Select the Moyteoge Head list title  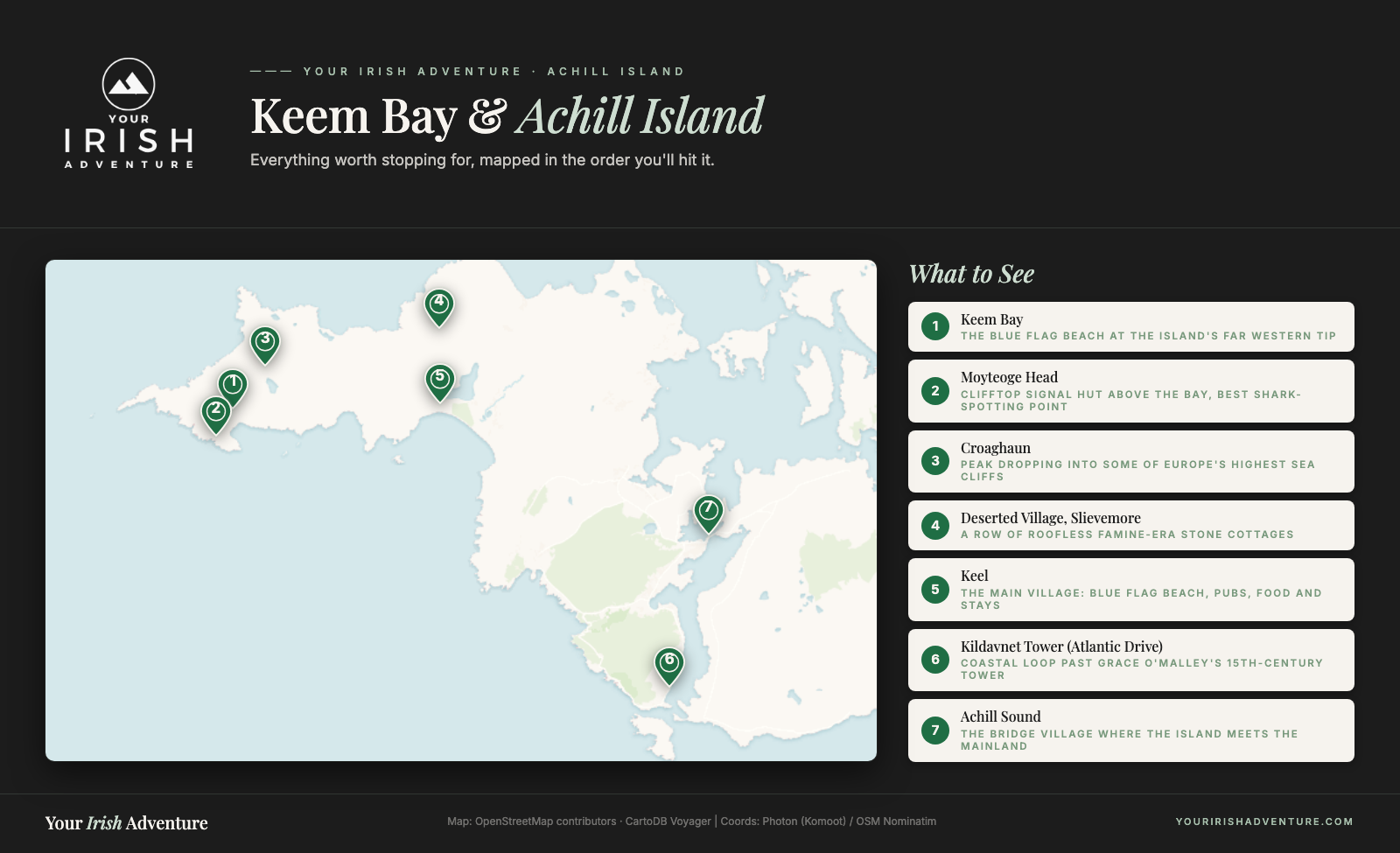coord(1009,377)
